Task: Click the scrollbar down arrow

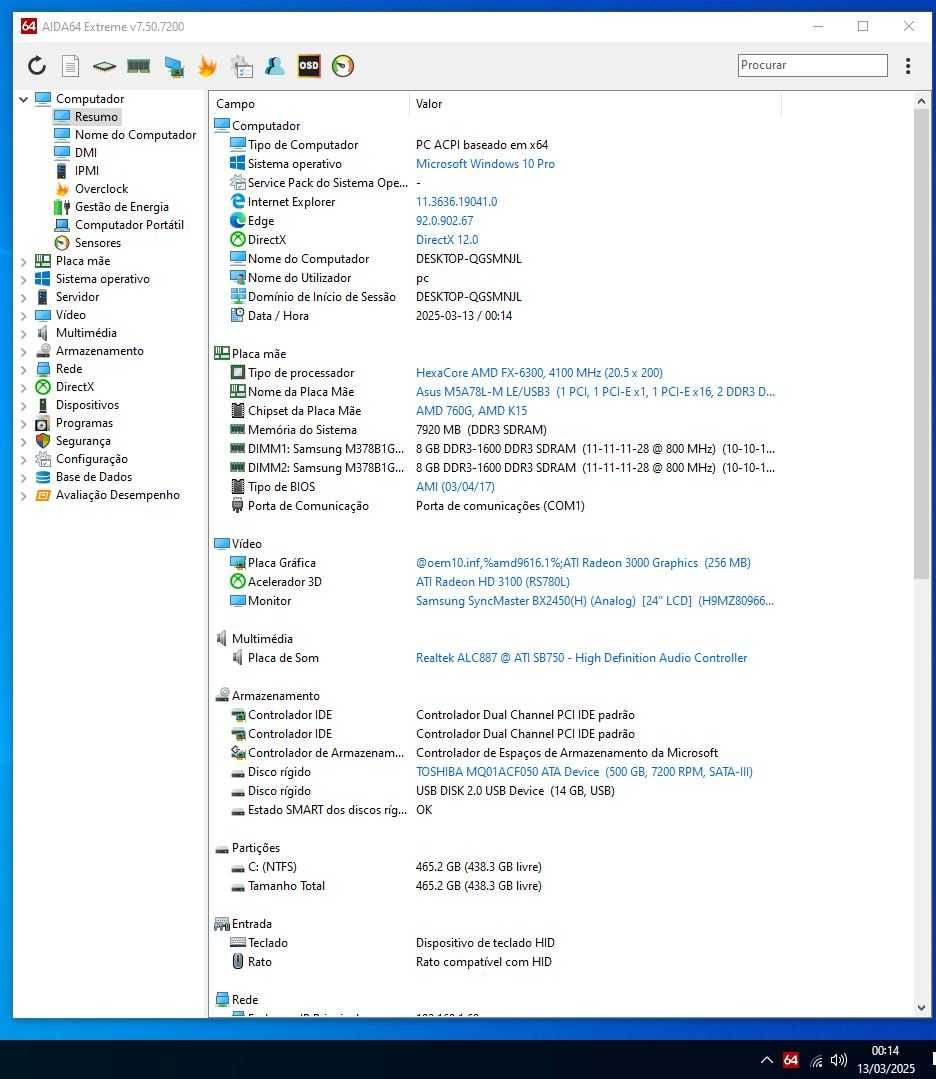Action: (921, 1008)
